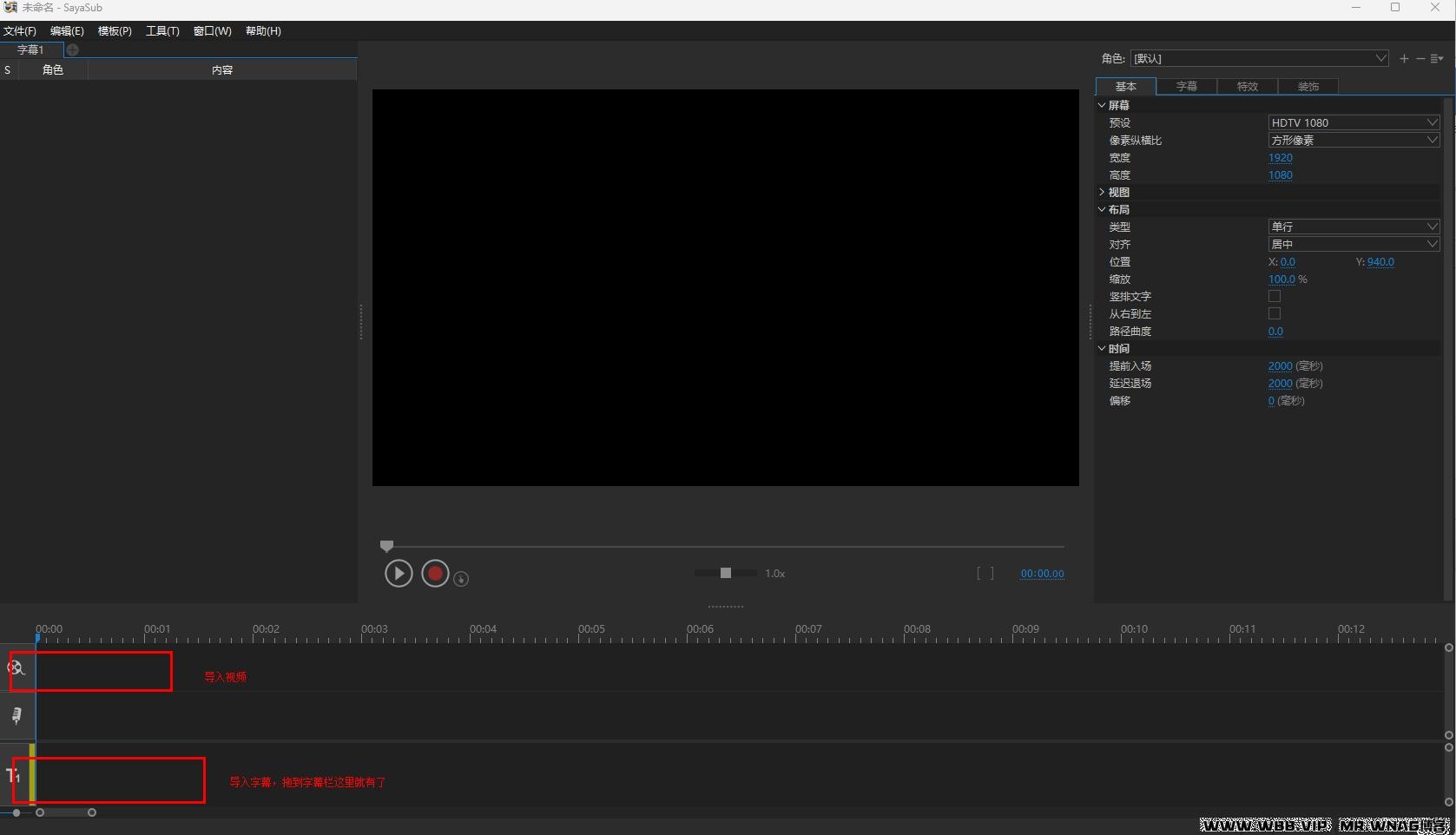Open the 对齐 alignment dropdown
Viewport: 1456px width, 835px height.
pos(1353,244)
